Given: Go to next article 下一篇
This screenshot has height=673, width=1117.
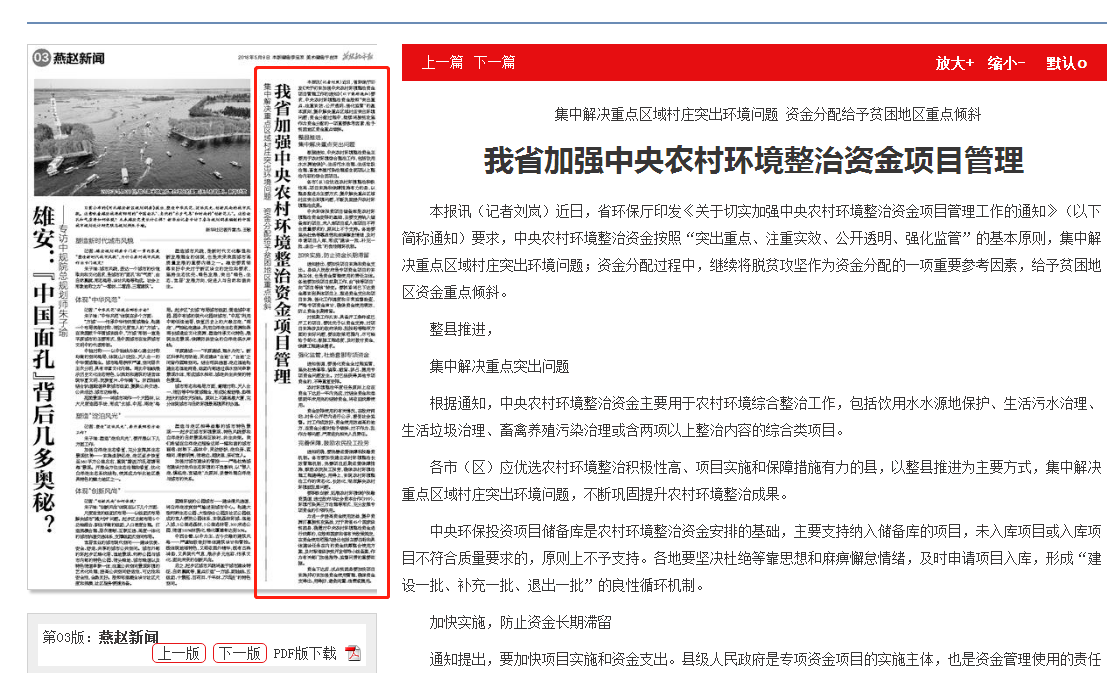Looking at the screenshot, I should (494, 62).
